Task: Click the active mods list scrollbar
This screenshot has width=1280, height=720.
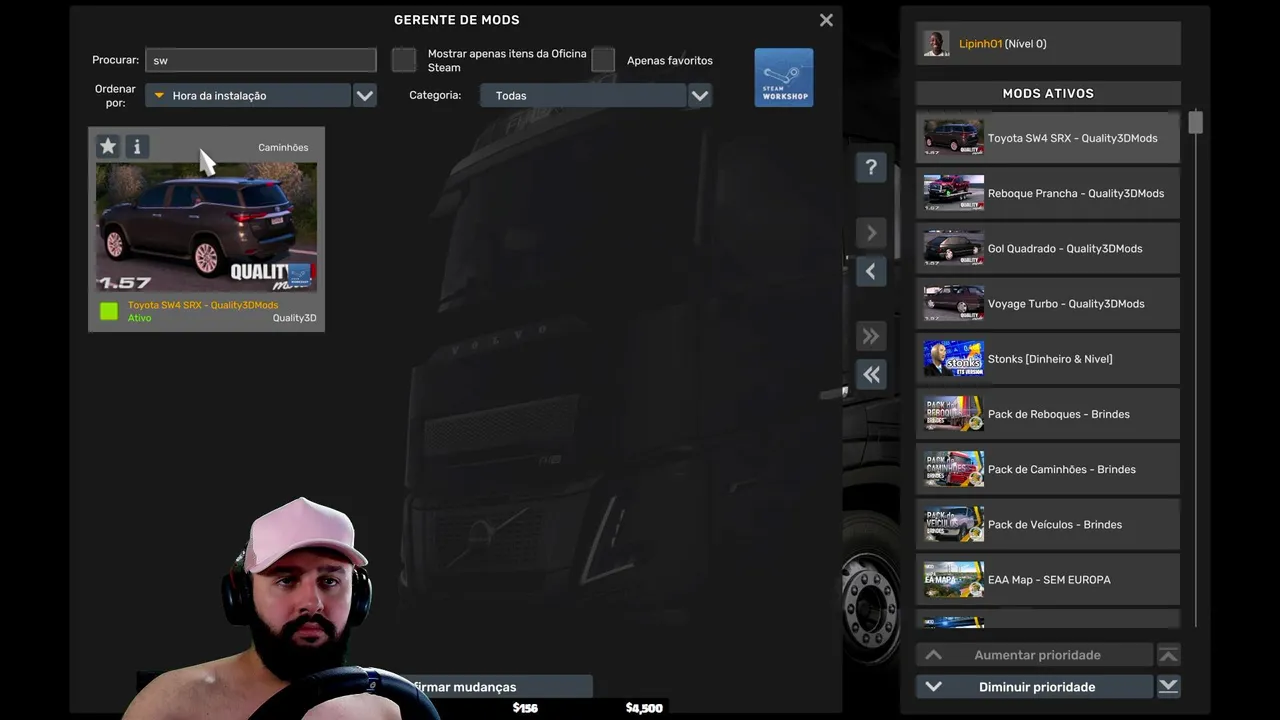Action: click(1195, 122)
